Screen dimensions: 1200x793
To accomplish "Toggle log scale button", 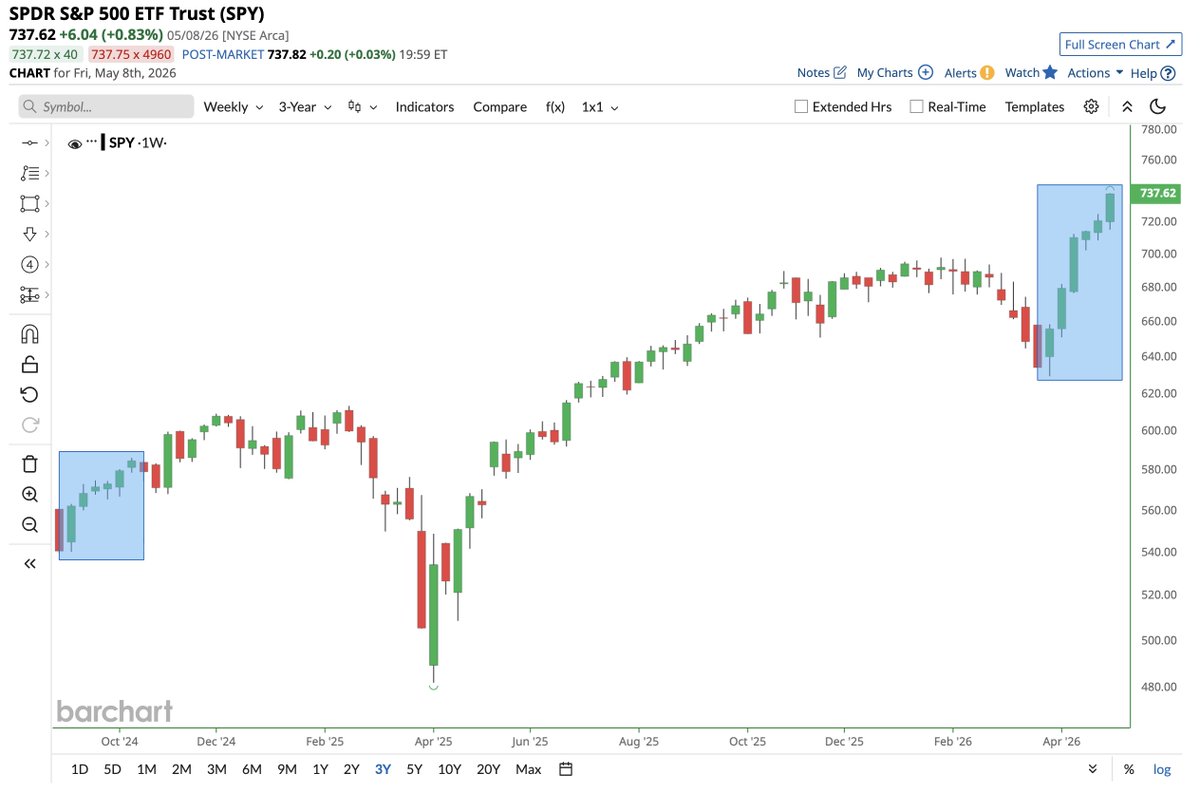I will click(1162, 769).
